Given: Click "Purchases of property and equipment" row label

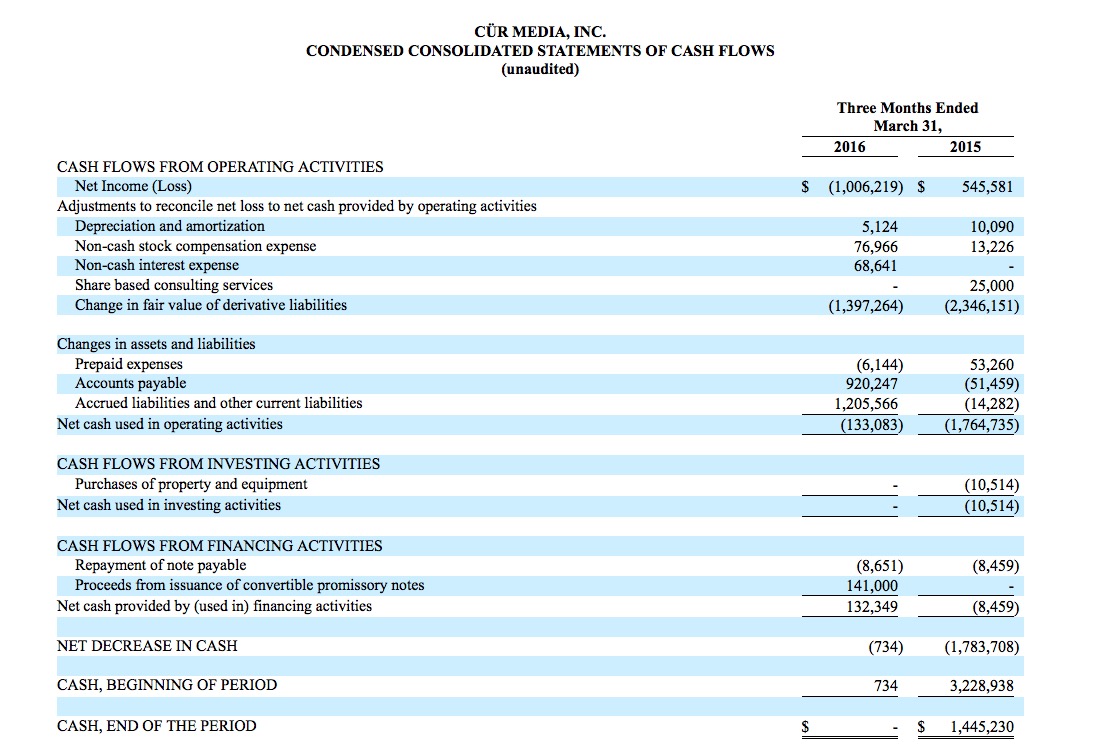Looking at the screenshot, I should (191, 484).
